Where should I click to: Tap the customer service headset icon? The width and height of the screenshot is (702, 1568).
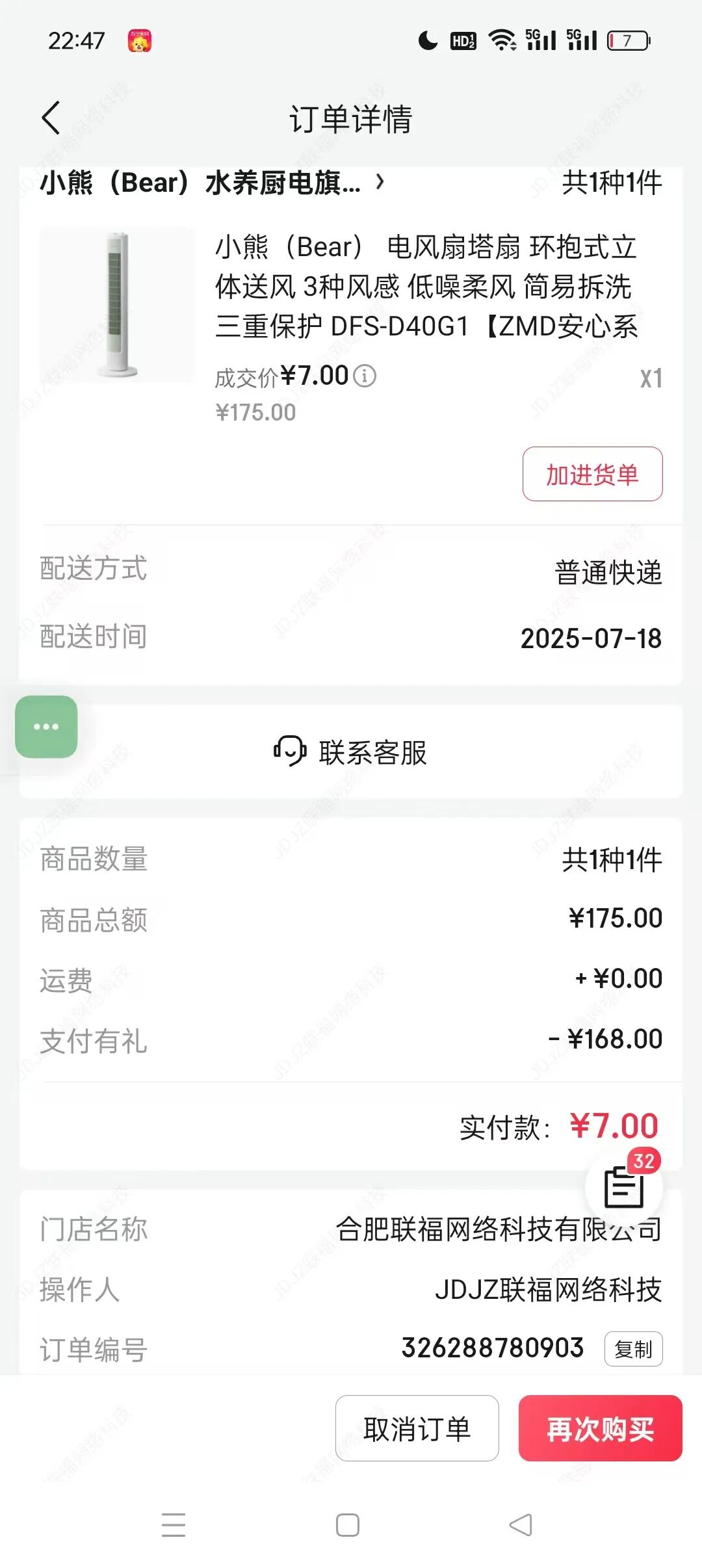pyautogui.click(x=289, y=751)
